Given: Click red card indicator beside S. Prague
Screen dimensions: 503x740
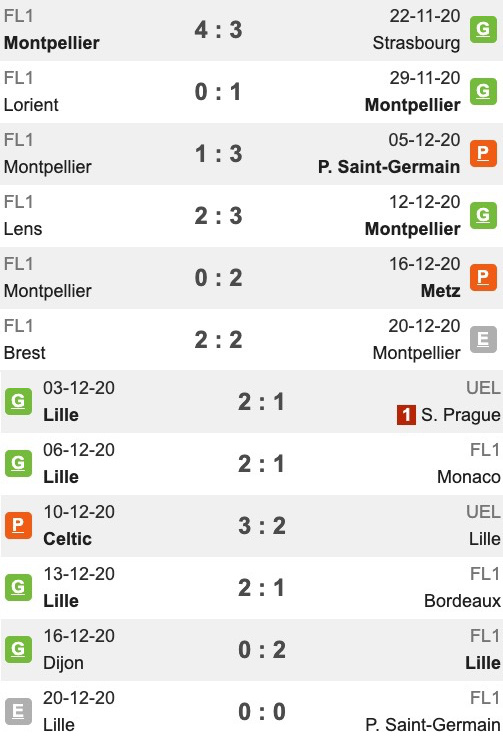Looking at the screenshot, I should (x=406, y=415).
